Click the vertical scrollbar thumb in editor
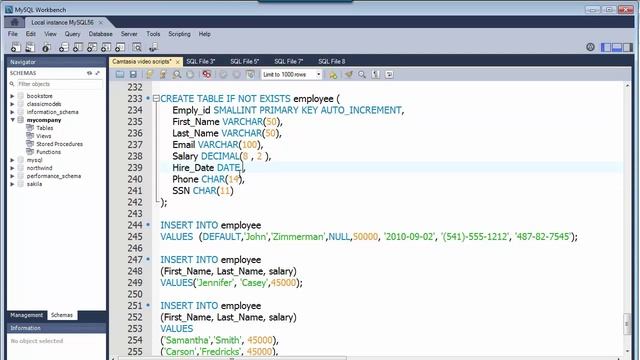The width and height of the screenshot is (640, 360). pyautogui.click(x=627, y=324)
